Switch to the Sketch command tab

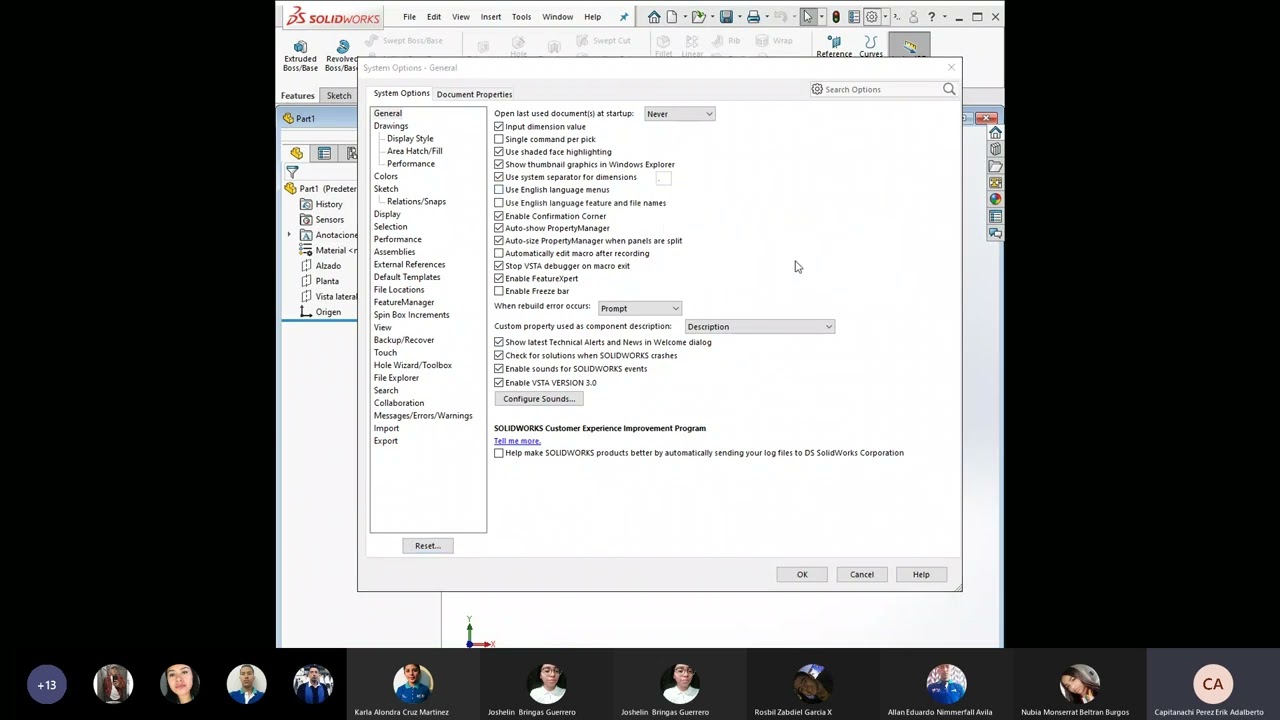339,96
